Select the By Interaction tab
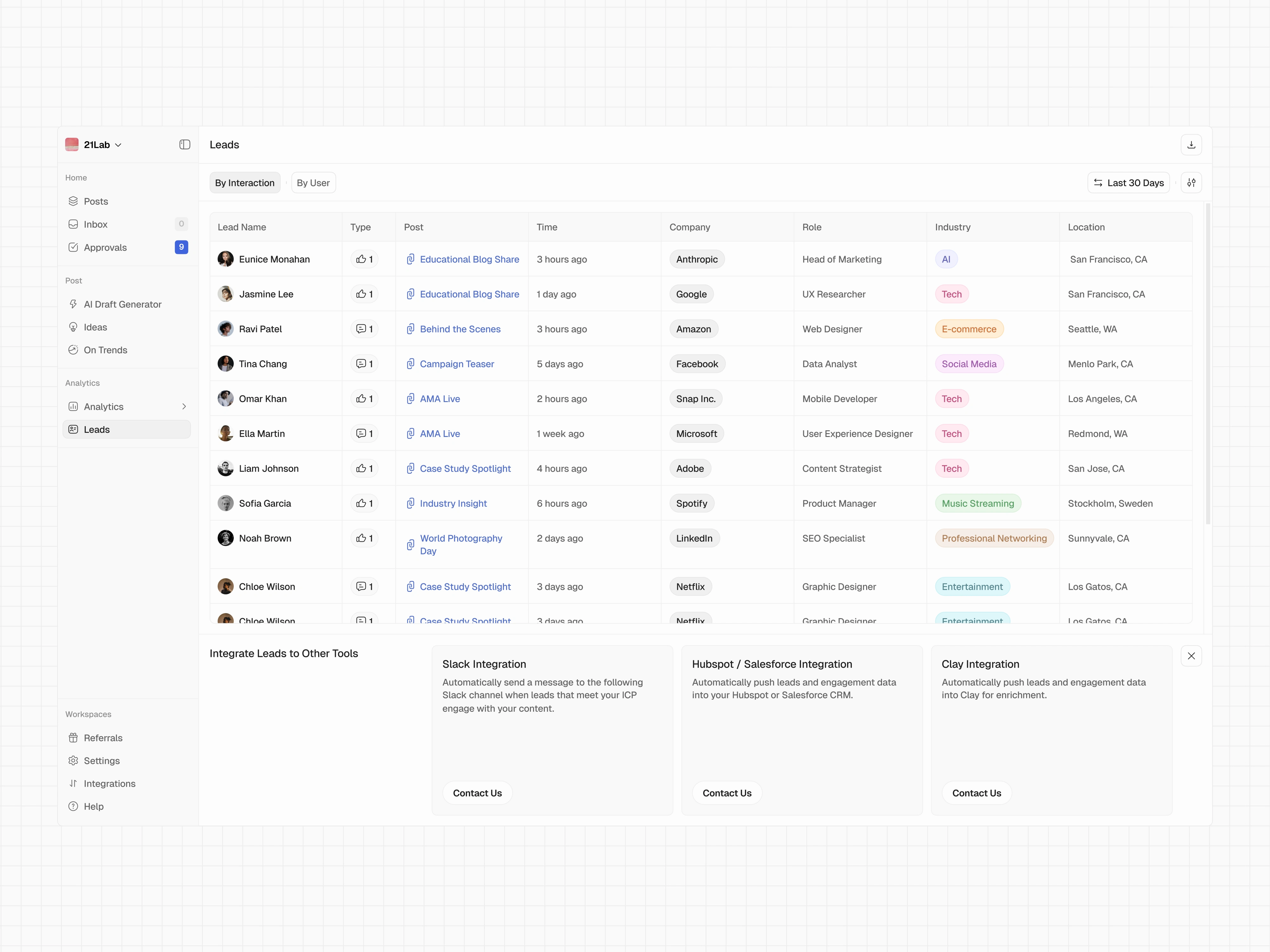 244,182
